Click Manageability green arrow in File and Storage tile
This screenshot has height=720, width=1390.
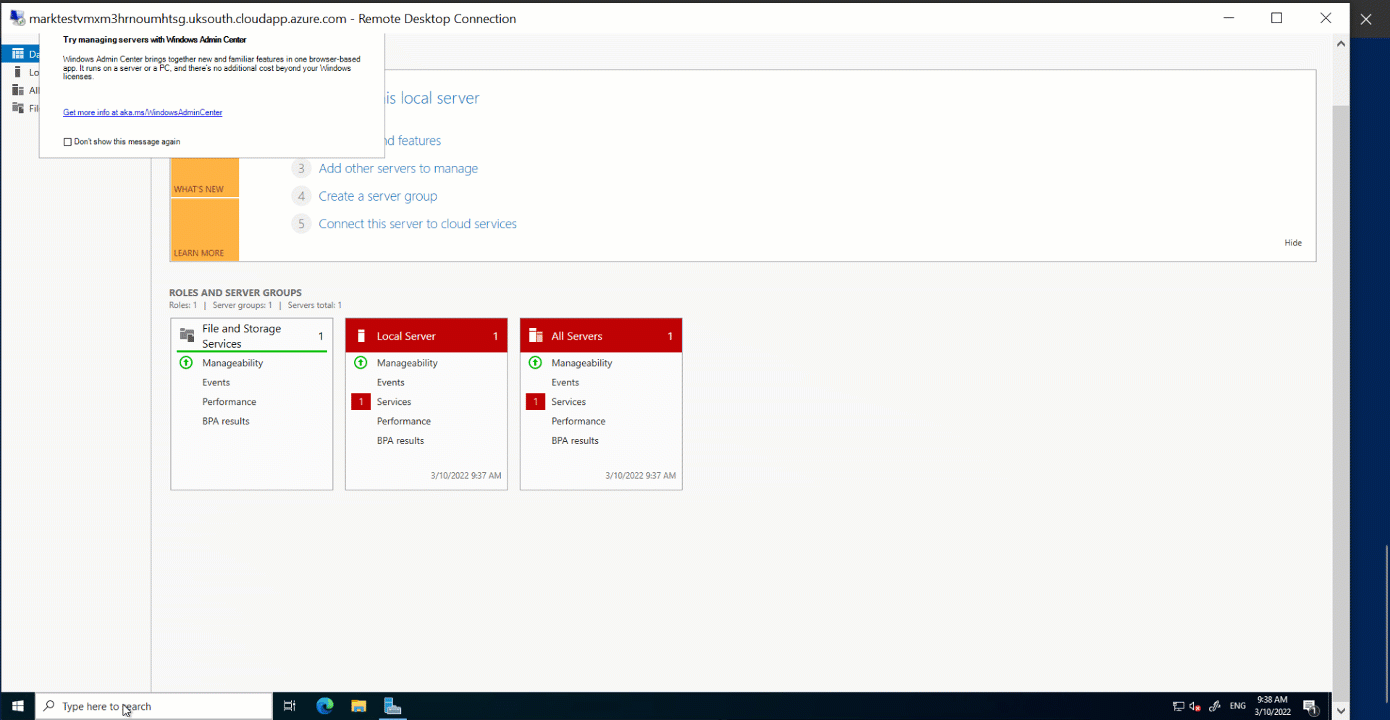[186, 363]
